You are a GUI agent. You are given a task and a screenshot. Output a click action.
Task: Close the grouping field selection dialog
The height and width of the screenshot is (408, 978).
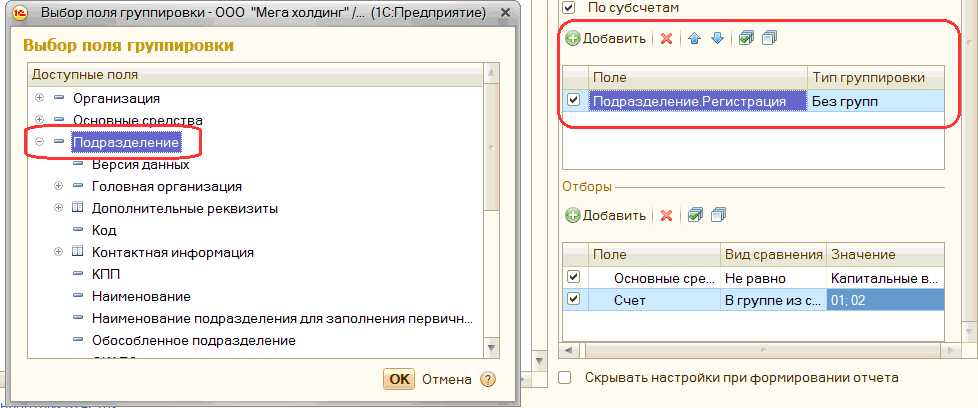point(505,12)
